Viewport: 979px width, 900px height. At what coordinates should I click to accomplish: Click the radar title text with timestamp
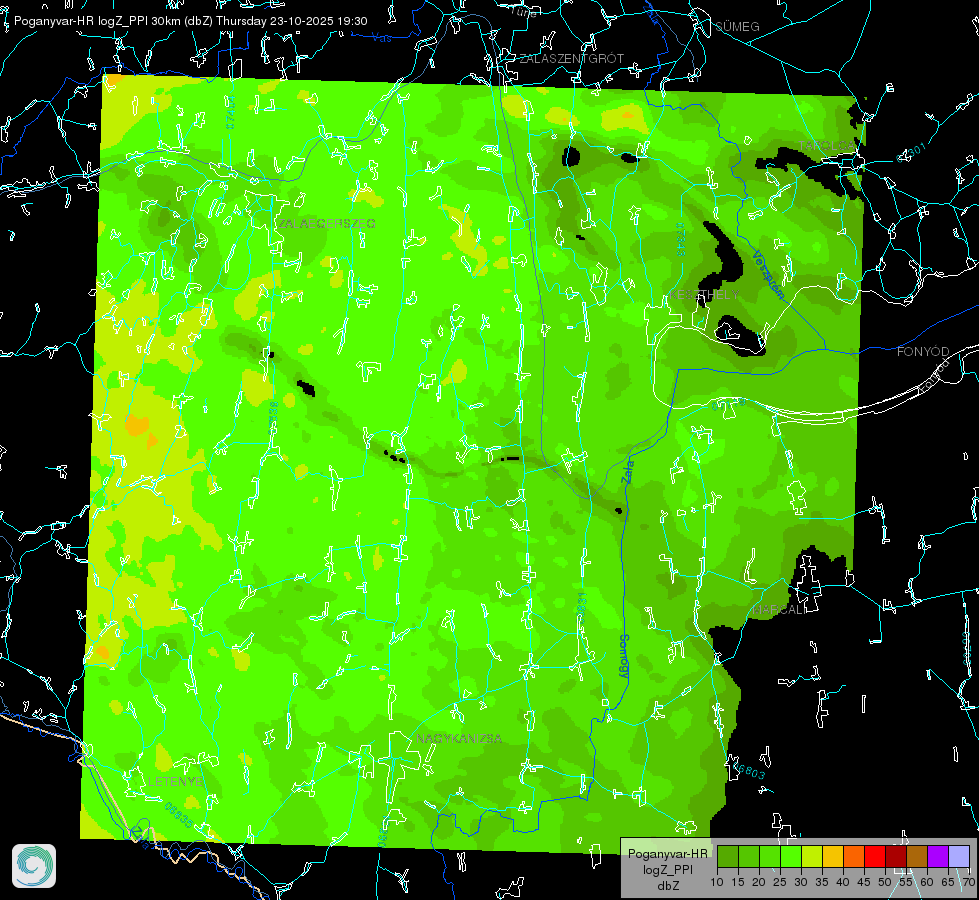tap(190, 21)
